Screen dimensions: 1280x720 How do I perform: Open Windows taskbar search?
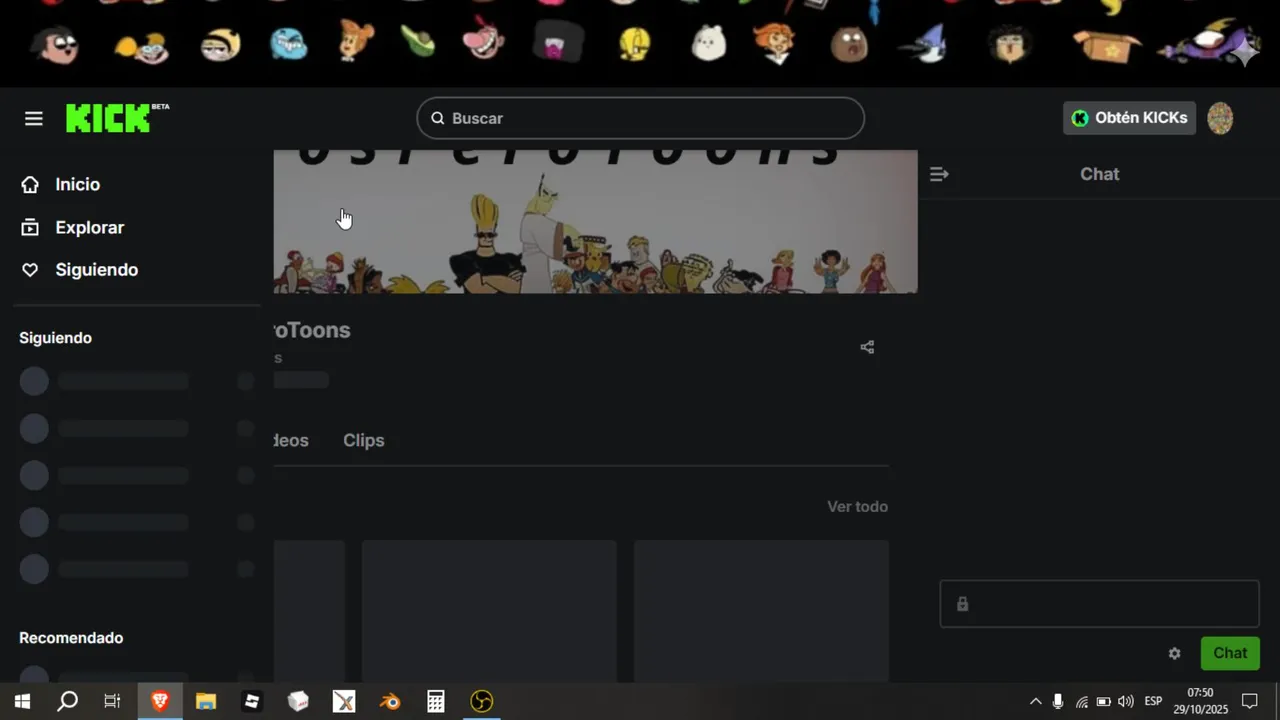pos(68,701)
